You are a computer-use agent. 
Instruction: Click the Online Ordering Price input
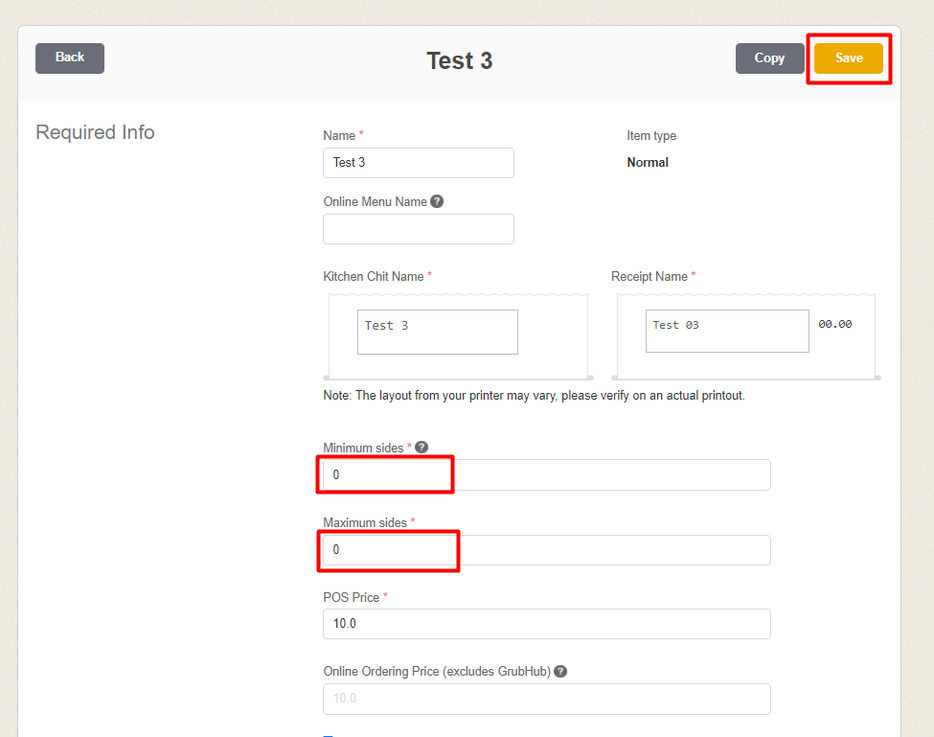546,699
